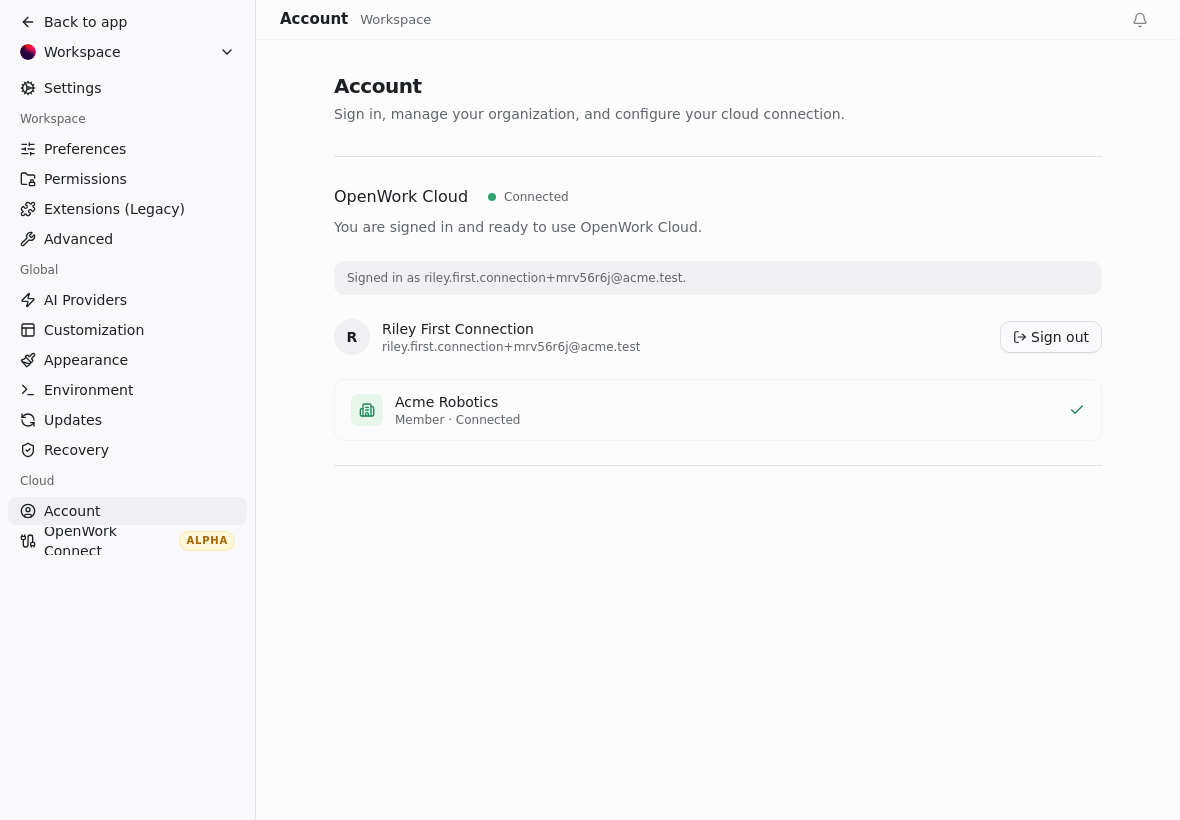Image resolution: width=1180 pixels, height=820 pixels.
Task: Click the Permissions folder-lock icon
Action: tap(28, 179)
